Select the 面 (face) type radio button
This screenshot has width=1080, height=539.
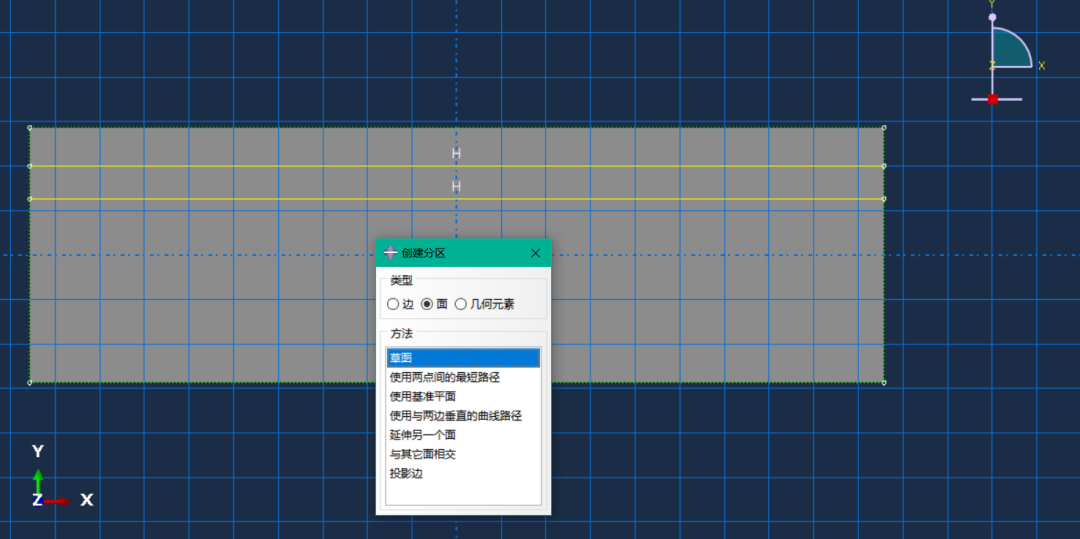point(427,304)
